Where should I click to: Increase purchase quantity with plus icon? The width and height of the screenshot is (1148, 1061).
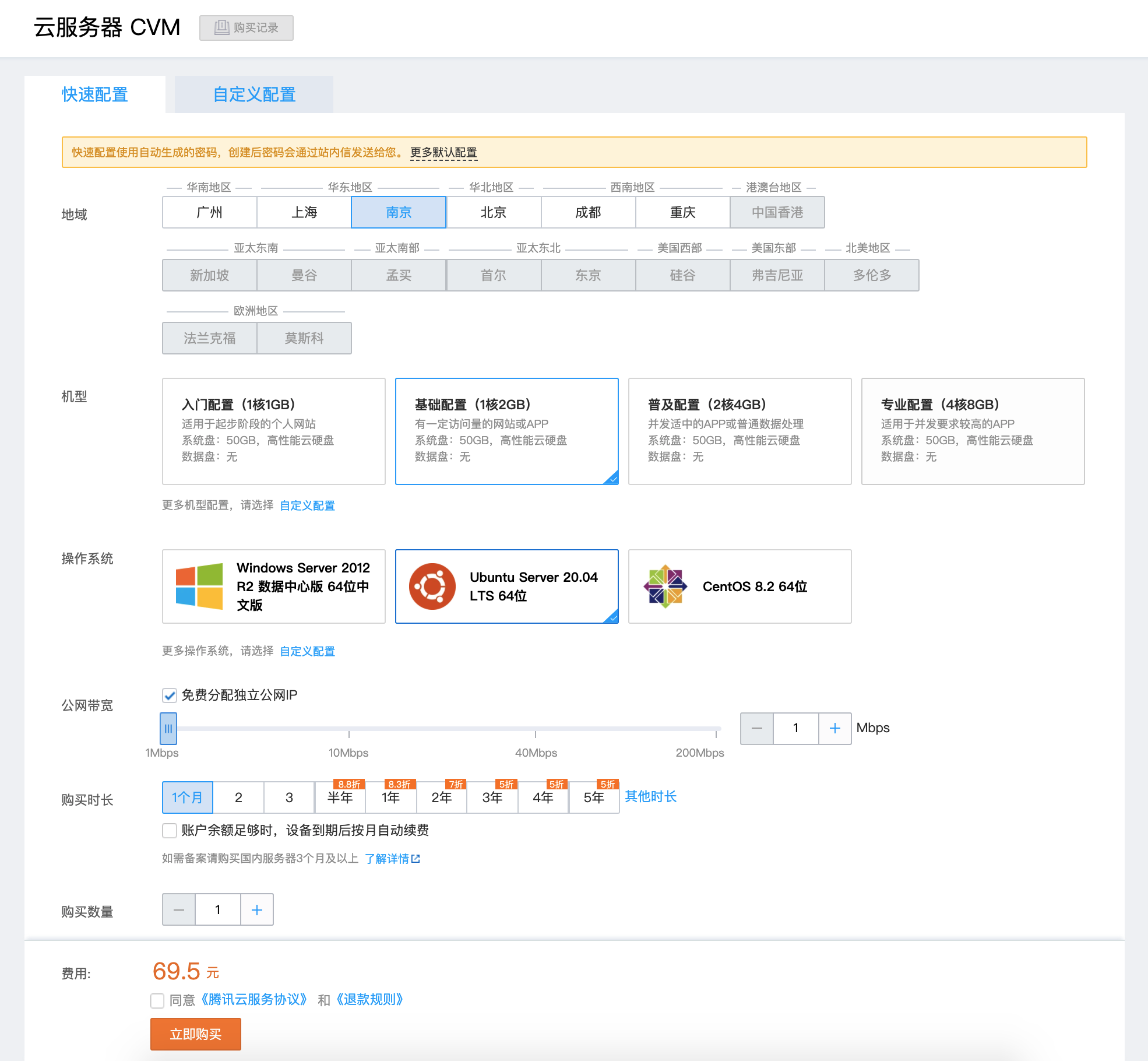tap(257, 910)
